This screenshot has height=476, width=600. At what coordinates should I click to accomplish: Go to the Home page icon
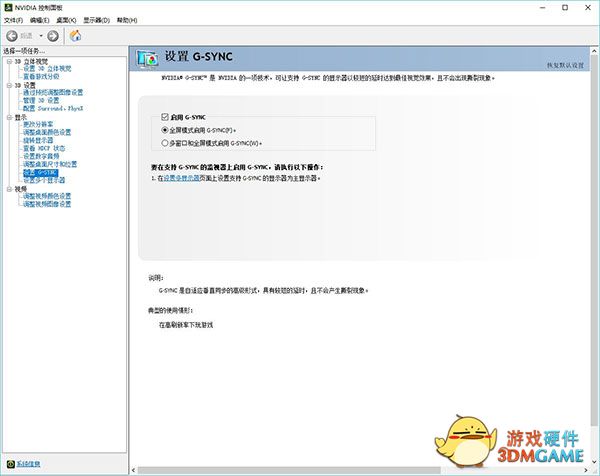tap(76, 35)
